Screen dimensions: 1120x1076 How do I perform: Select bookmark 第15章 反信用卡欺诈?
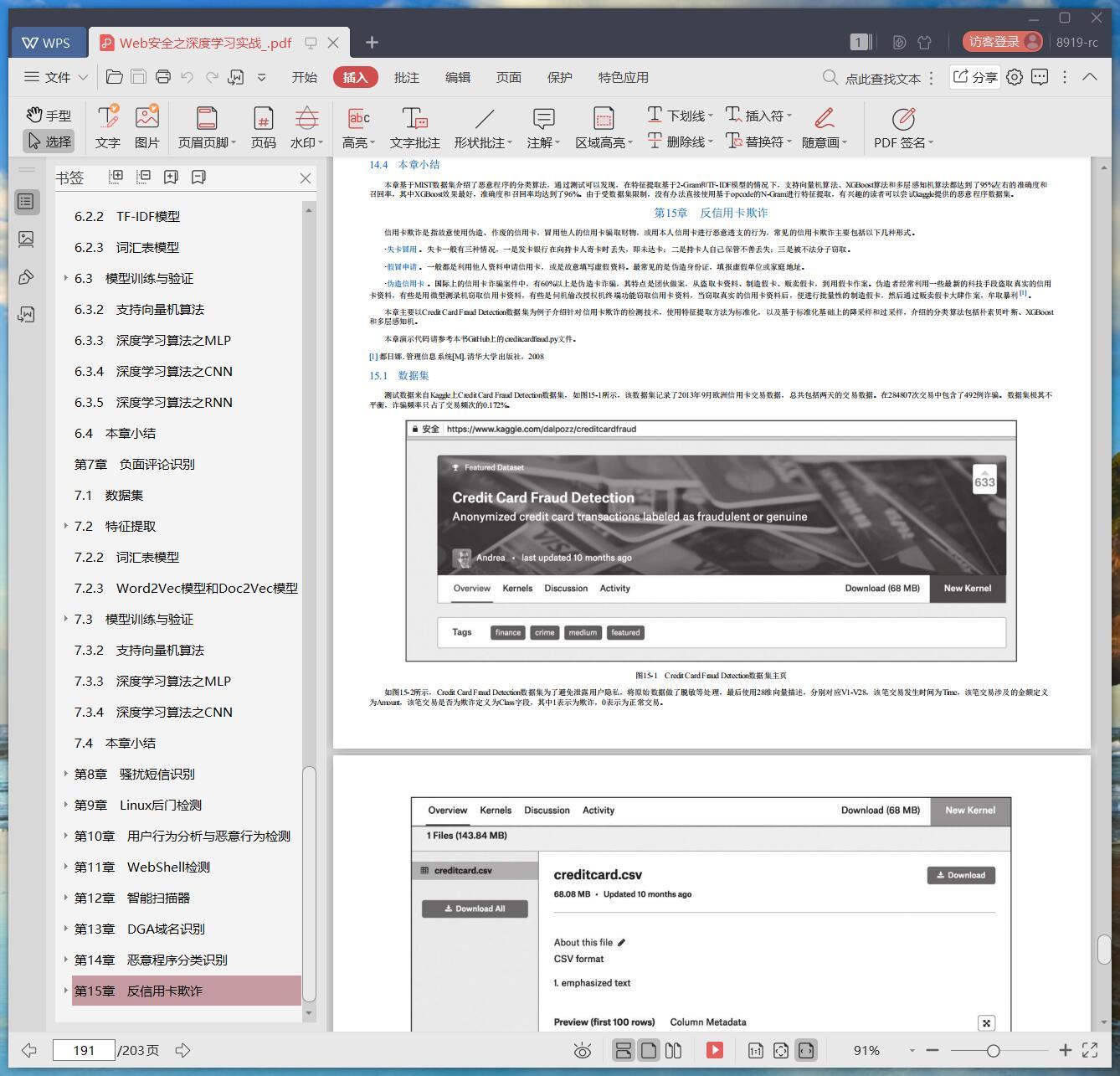pos(186,991)
